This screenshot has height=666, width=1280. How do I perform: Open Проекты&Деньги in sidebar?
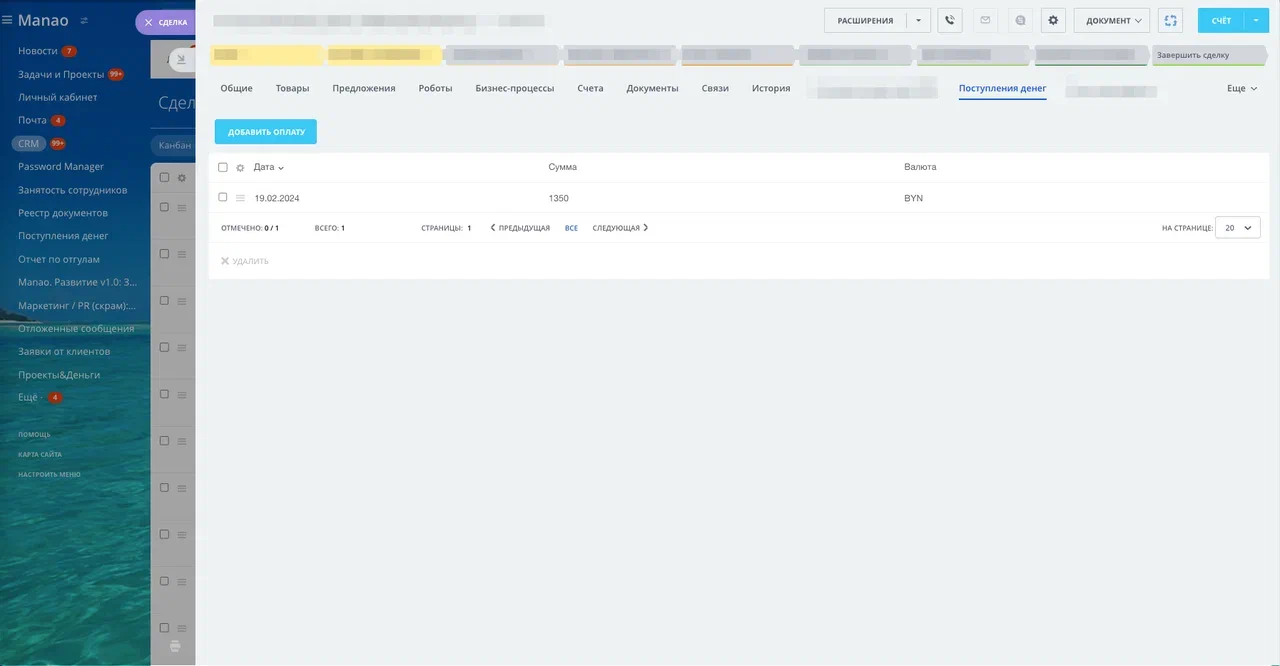point(59,374)
